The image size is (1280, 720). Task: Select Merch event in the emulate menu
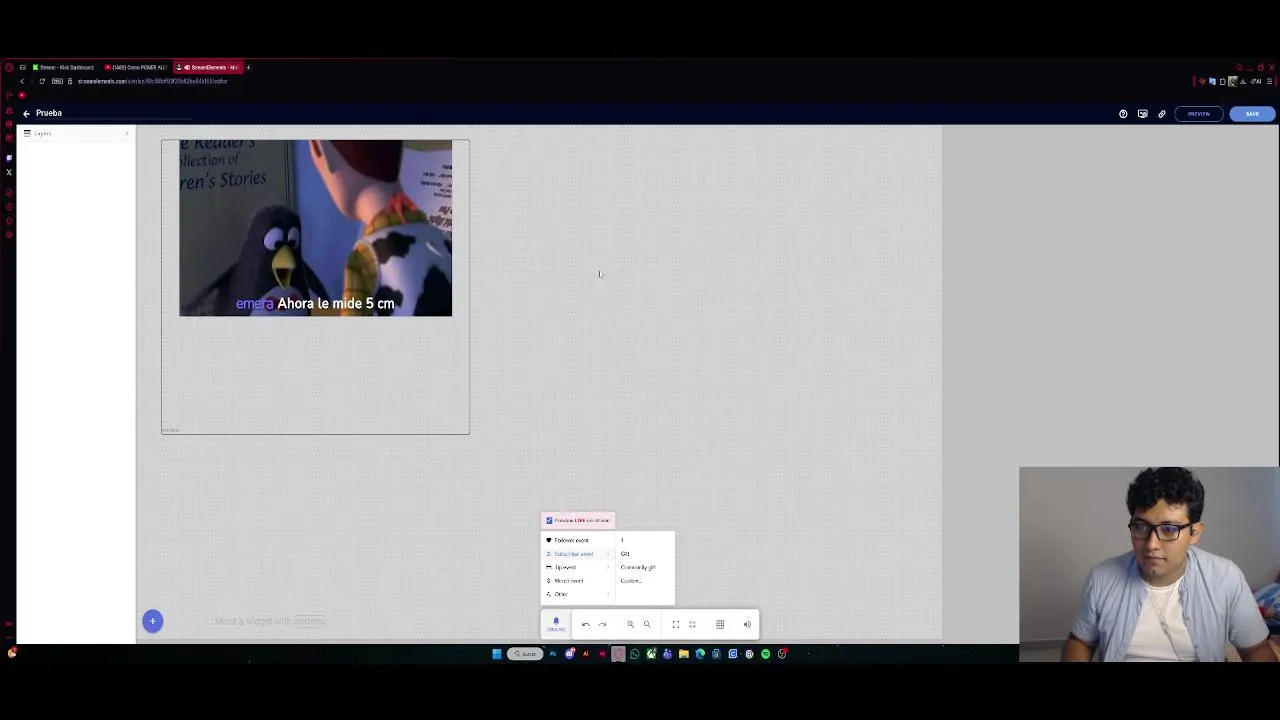pos(576,580)
